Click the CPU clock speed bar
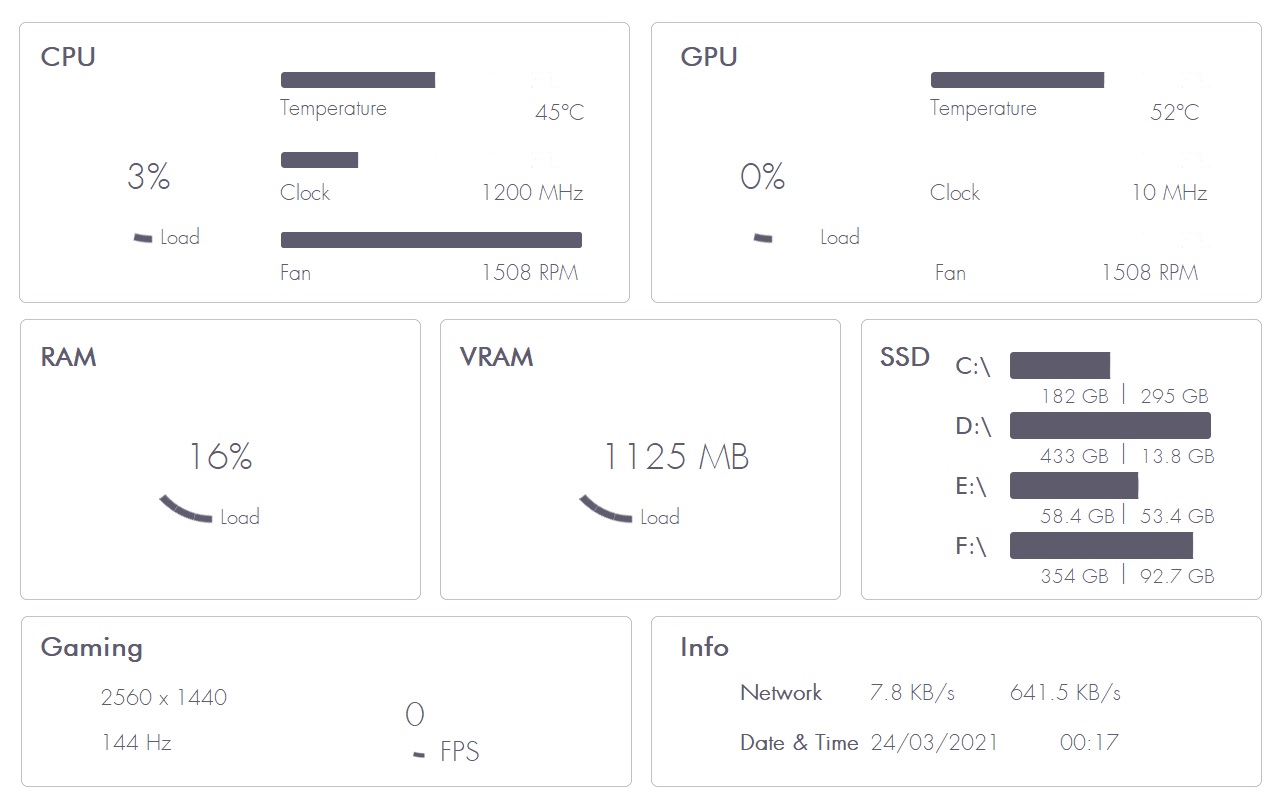 coord(319,160)
